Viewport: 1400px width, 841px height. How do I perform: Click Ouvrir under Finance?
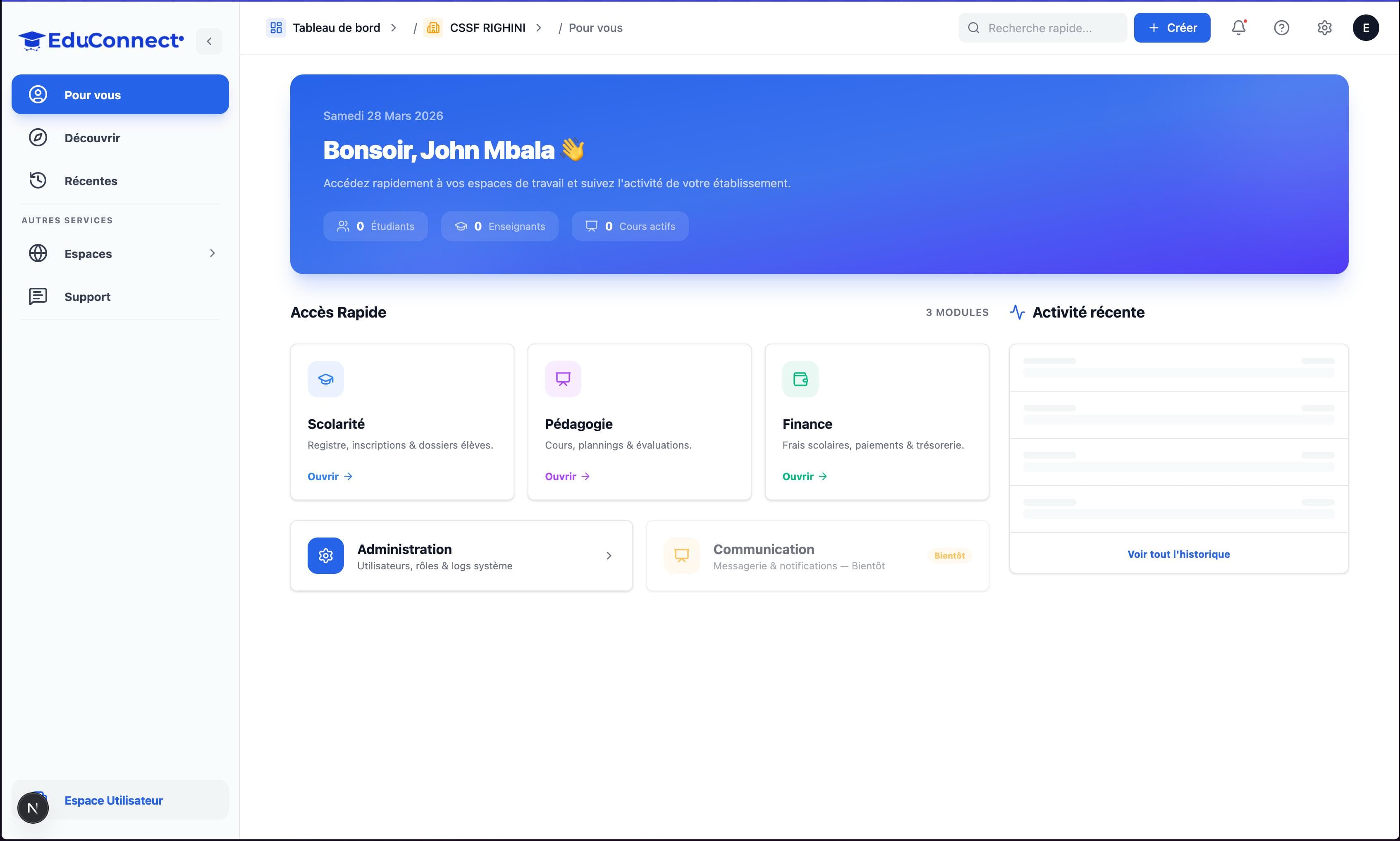tap(803, 476)
